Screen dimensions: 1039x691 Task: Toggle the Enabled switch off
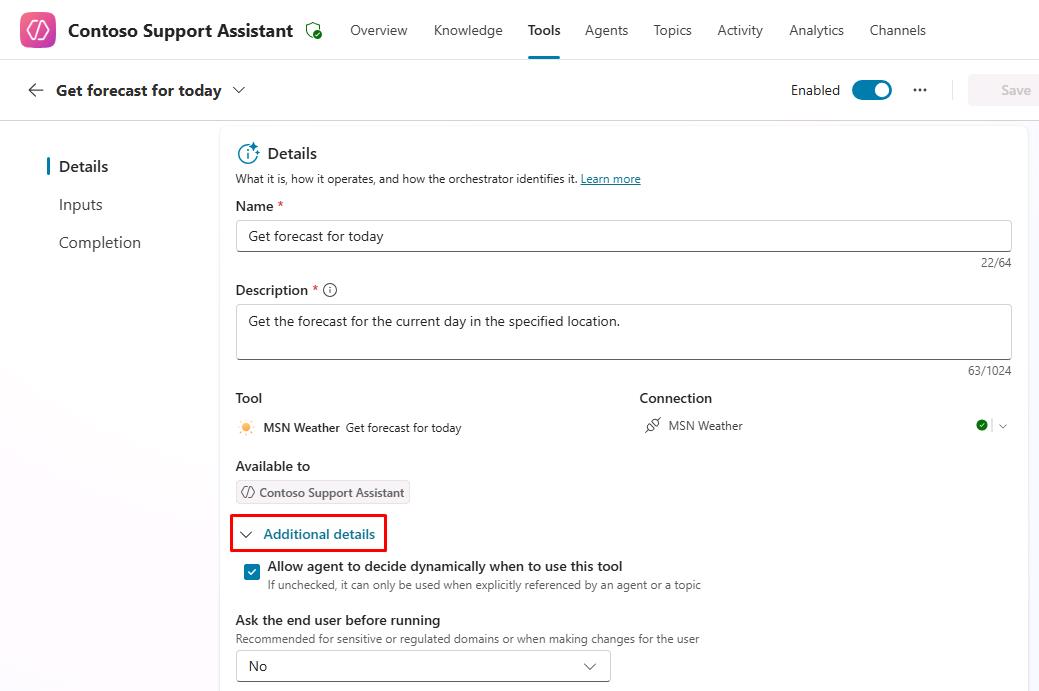pyautogui.click(x=871, y=90)
